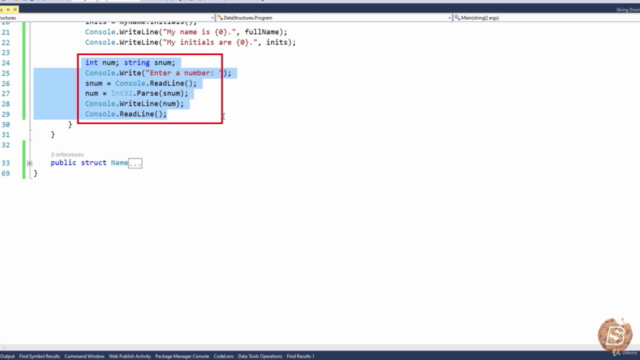Open the Package Manager Console tab
The image size is (640, 360).
point(182,356)
